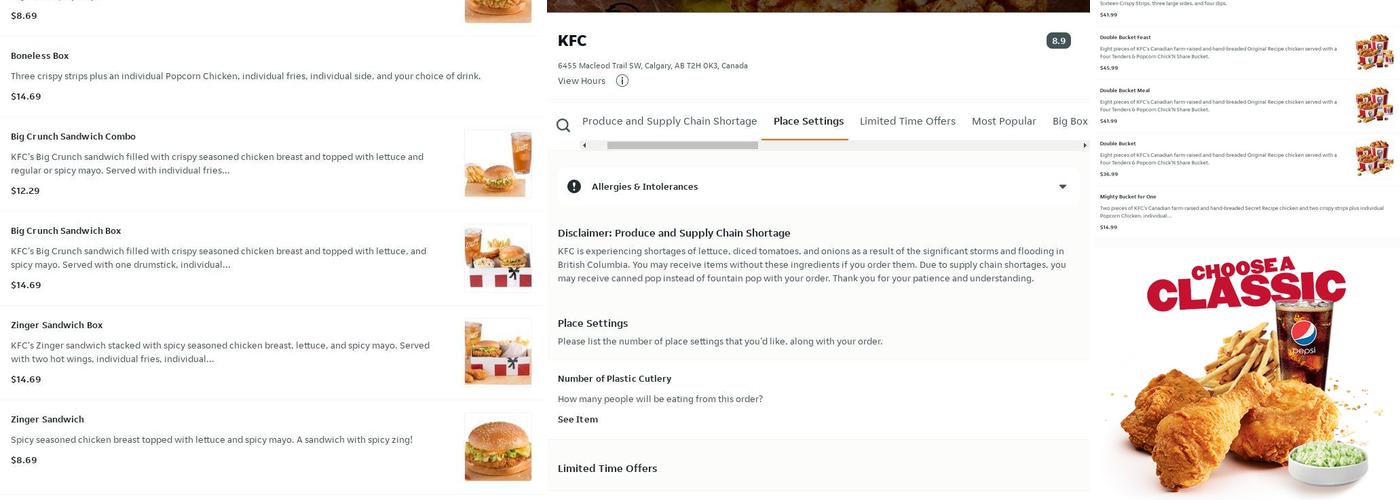
Task: Open Big Crunch Sandwich Combo image
Action: point(498,163)
